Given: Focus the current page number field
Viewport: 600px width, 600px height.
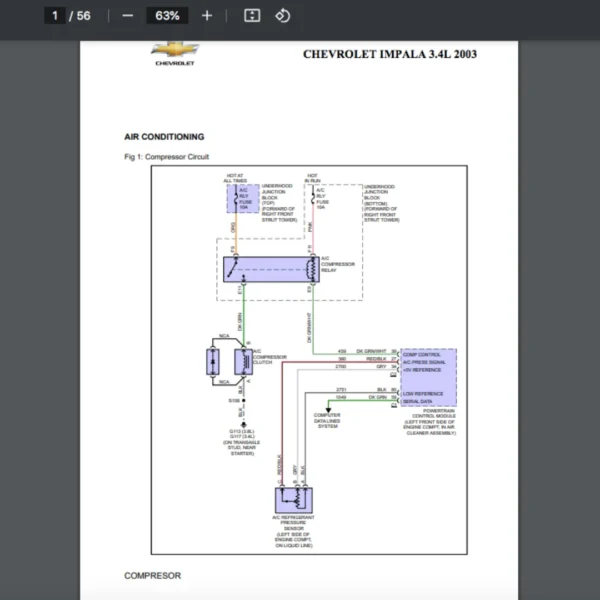Looking at the screenshot, I should tap(55, 16).
